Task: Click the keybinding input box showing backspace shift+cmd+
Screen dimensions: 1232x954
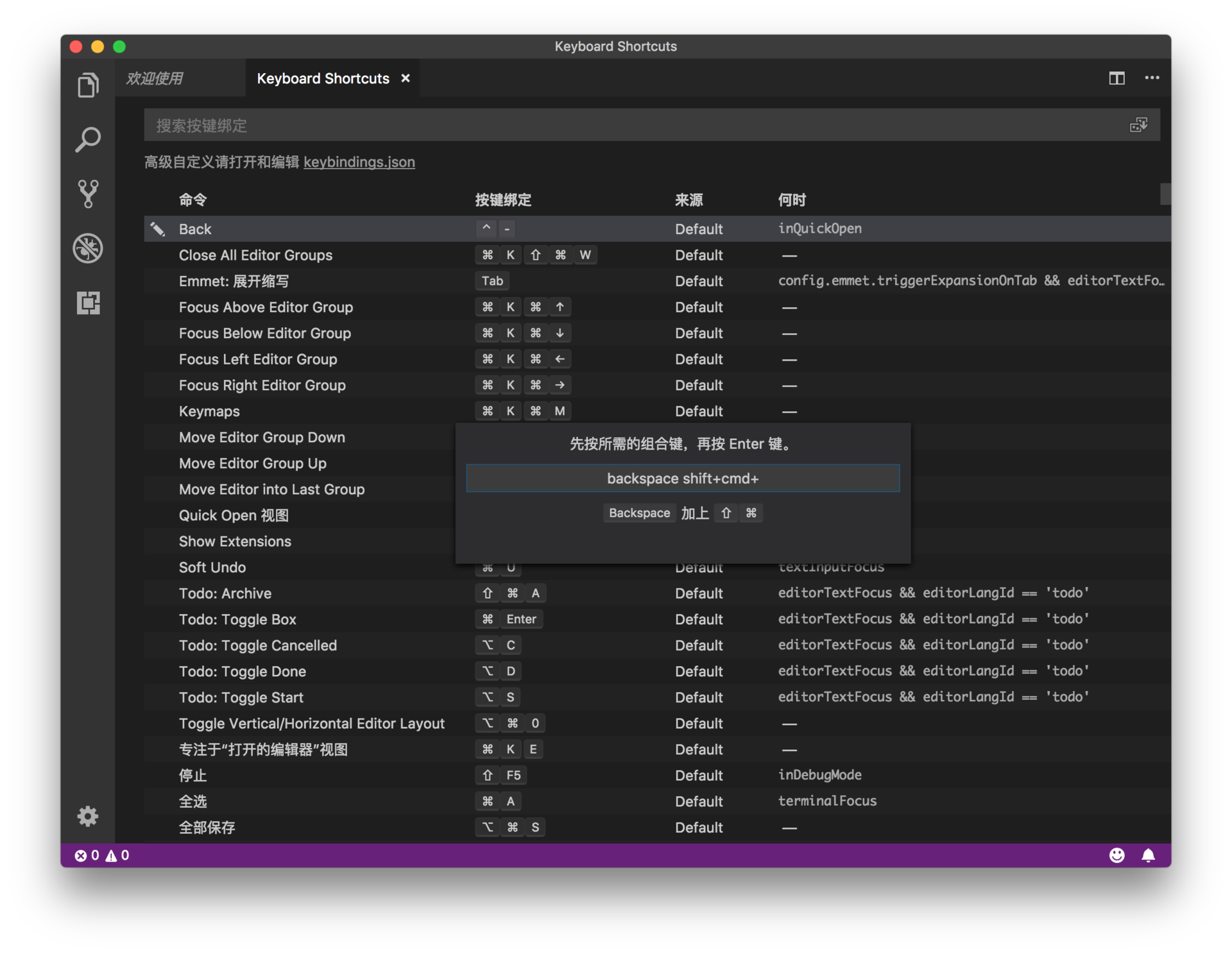Action: (683, 479)
